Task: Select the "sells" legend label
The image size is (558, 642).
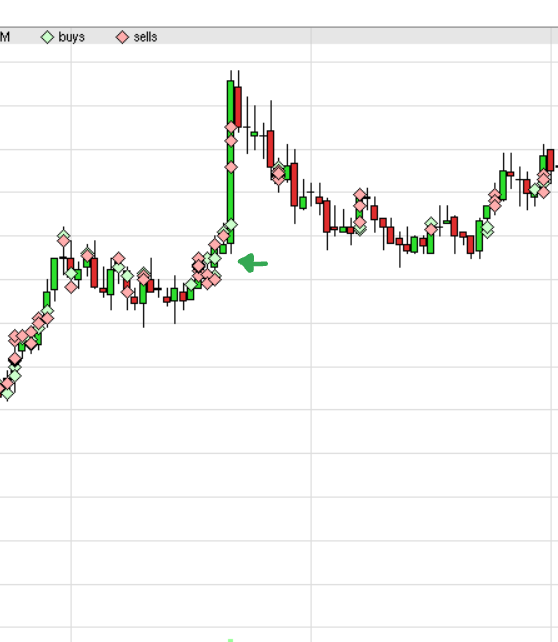Action: pyautogui.click(x=145, y=37)
